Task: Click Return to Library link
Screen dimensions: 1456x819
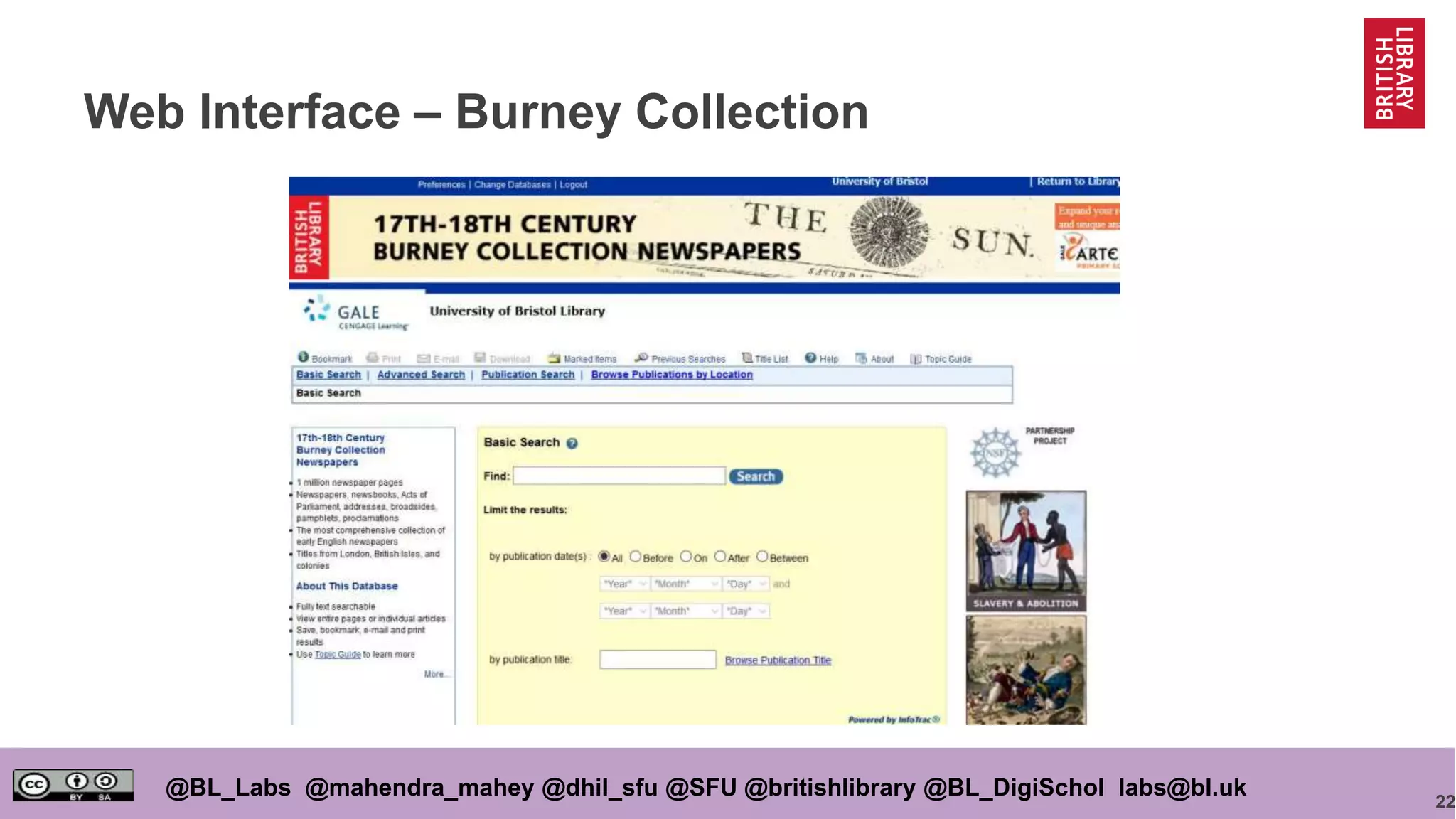Action: pyautogui.click(x=1078, y=182)
